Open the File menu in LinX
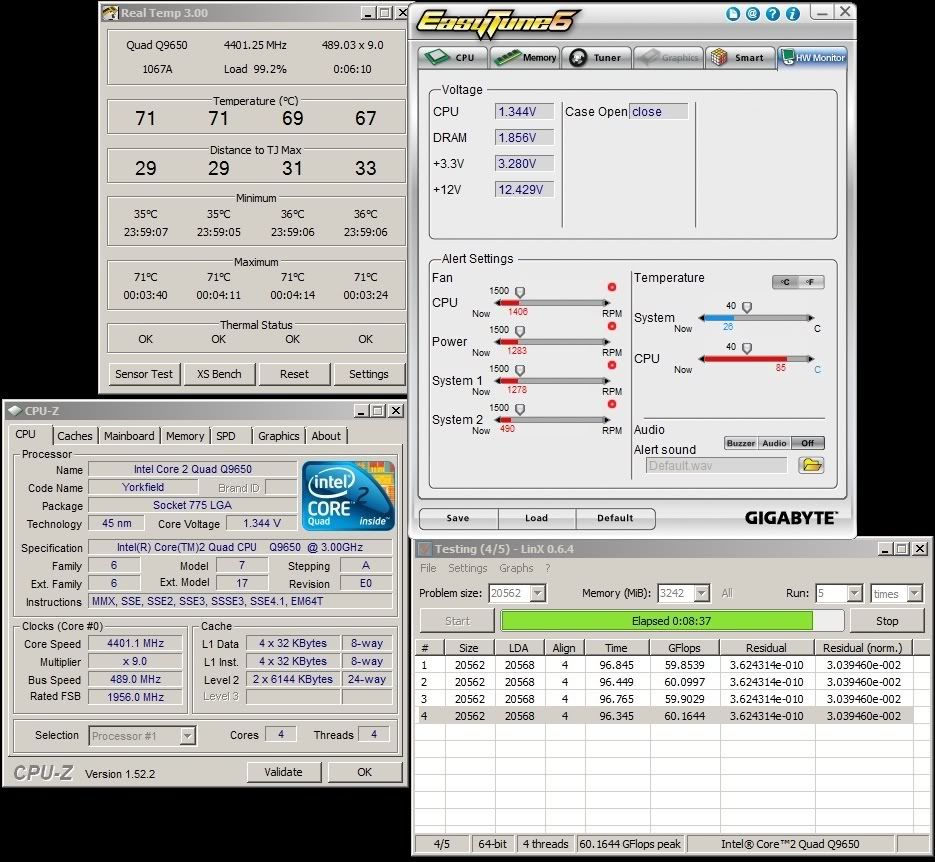The width and height of the screenshot is (935, 862). (x=428, y=568)
